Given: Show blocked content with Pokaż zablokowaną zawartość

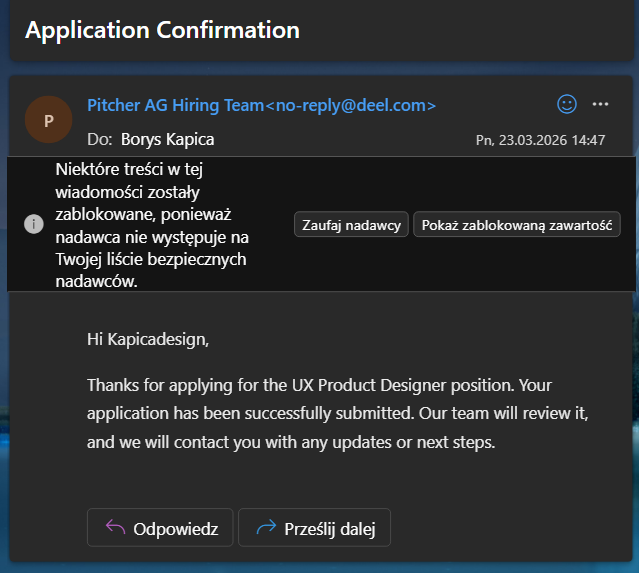Looking at the screenshot, I should click(516, 224).
